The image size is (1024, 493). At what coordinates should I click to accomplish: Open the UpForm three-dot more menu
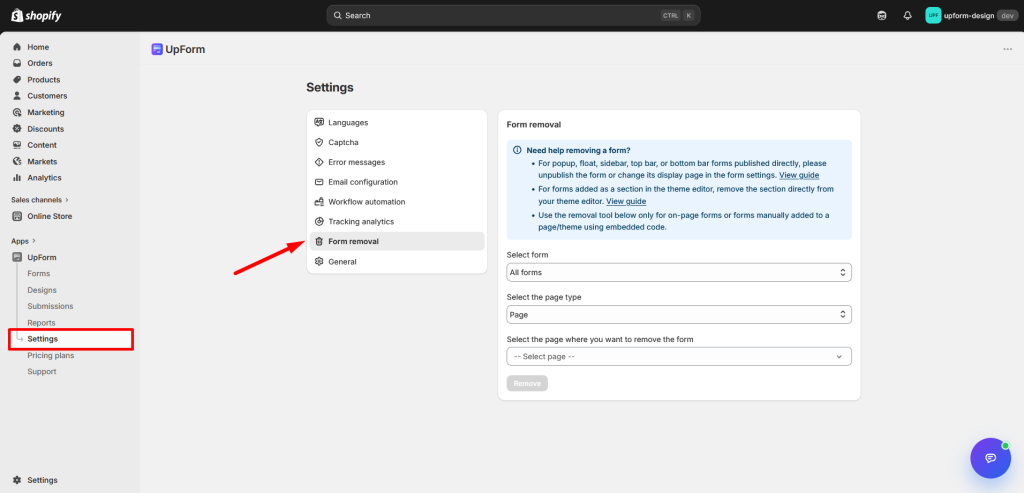click(1008, 49)
